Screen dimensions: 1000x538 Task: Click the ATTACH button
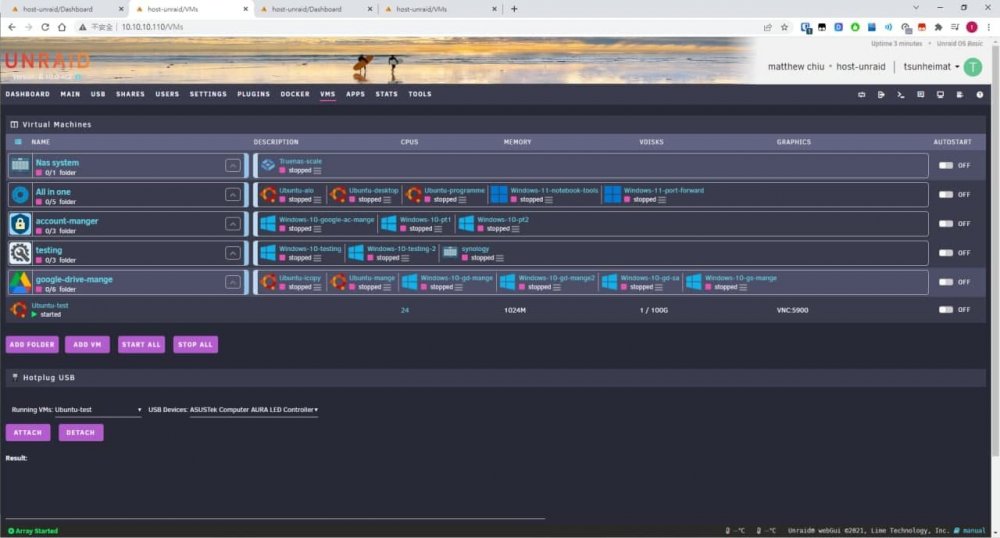[28, 432]
